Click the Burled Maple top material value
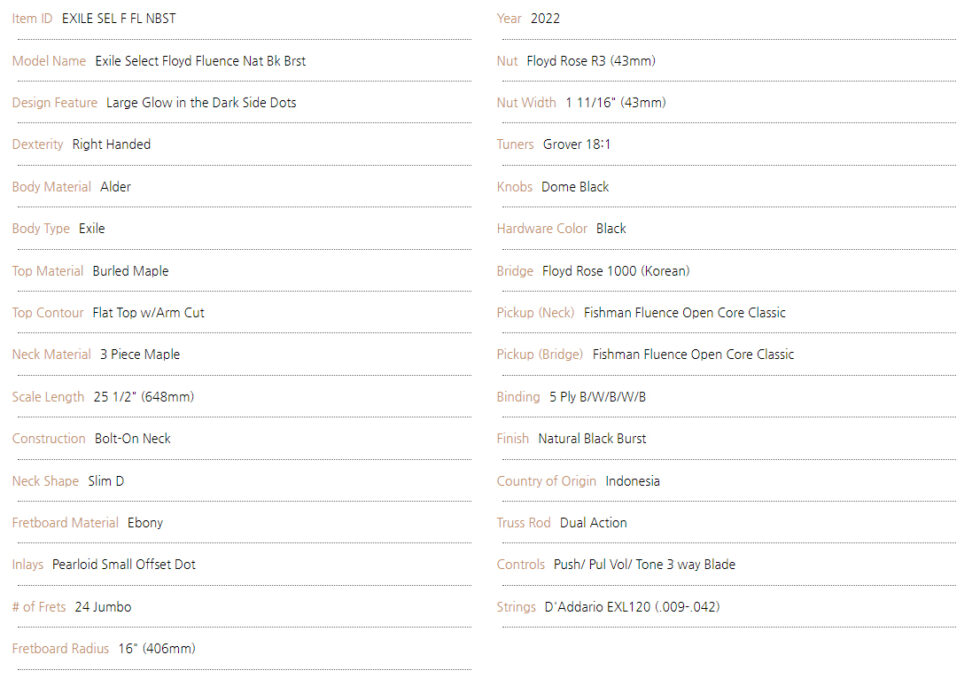 click(130, 271)
